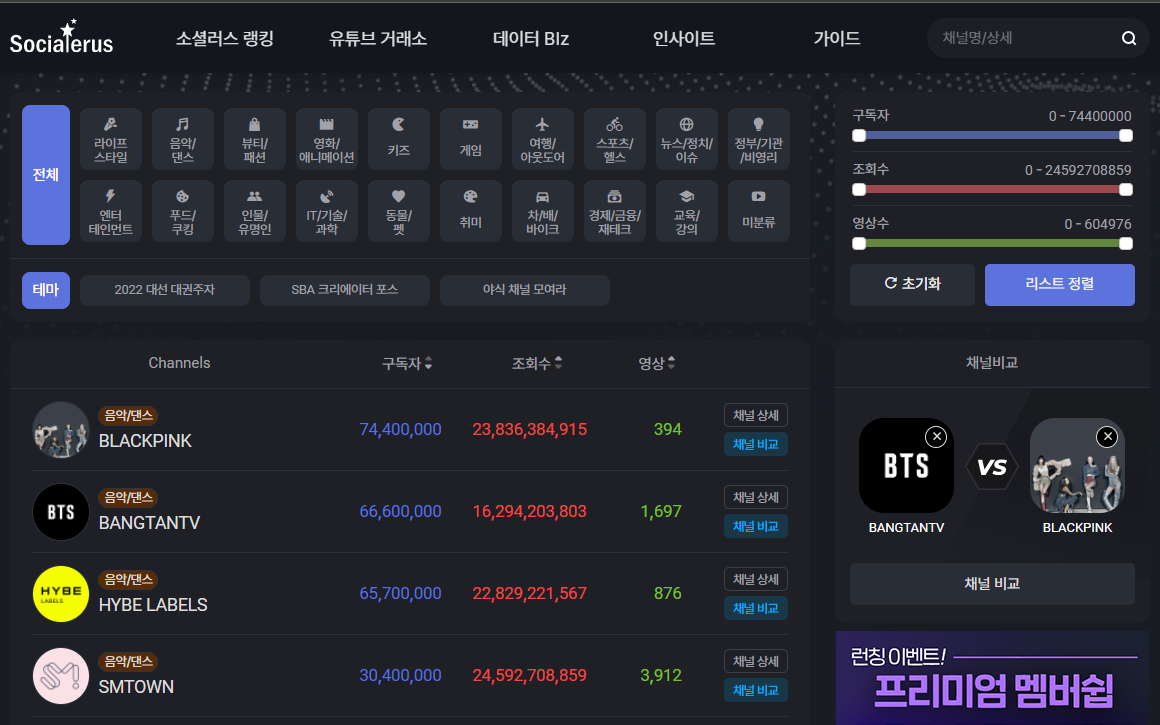Screen dimensions: 1160x725
Task: Click the 프리미엄 멤버십 event banner
Action: pyautogui.click(x=992, y=678)
